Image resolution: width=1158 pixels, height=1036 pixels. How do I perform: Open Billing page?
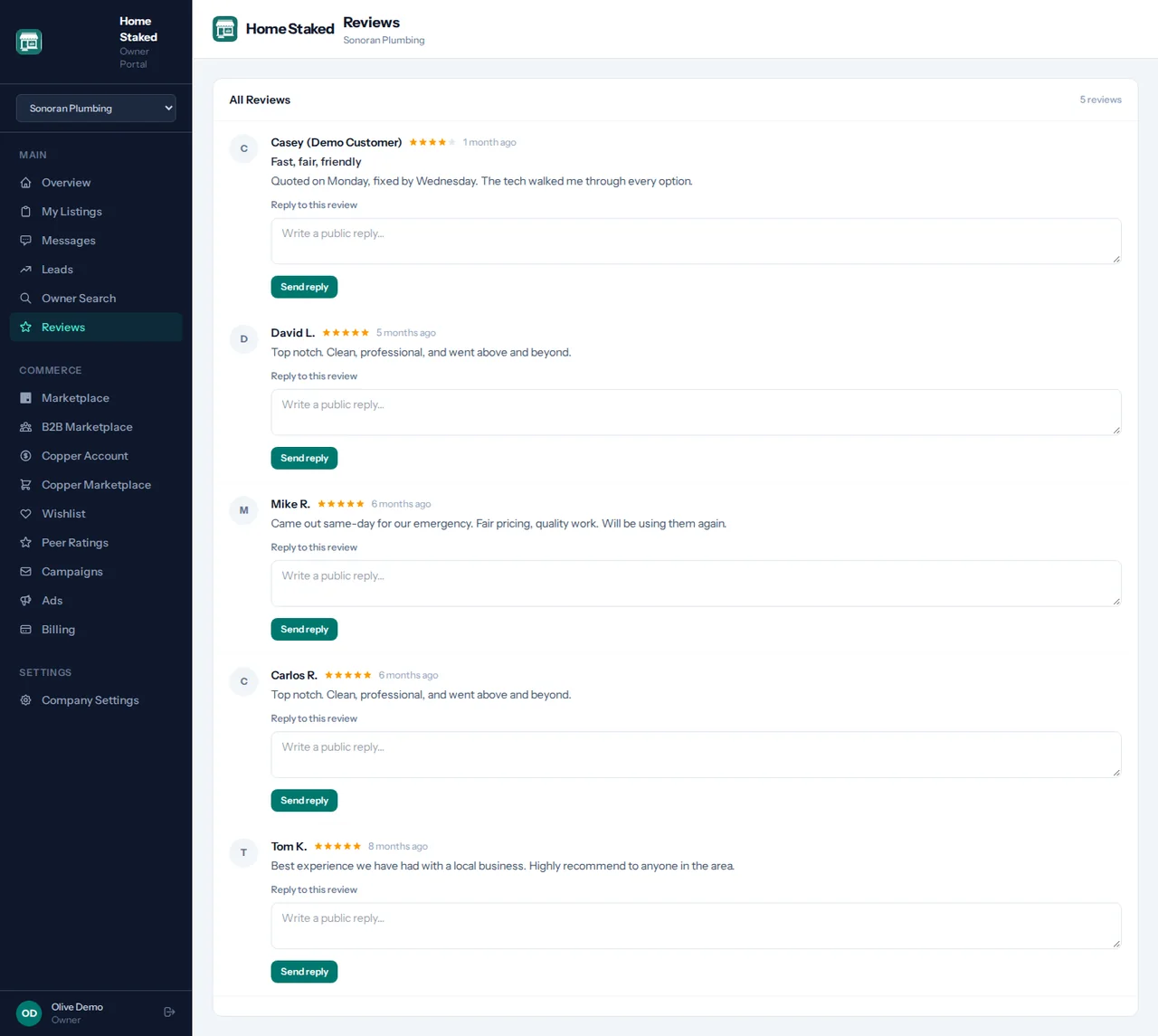pyautogui.click(x=96, y=630)
